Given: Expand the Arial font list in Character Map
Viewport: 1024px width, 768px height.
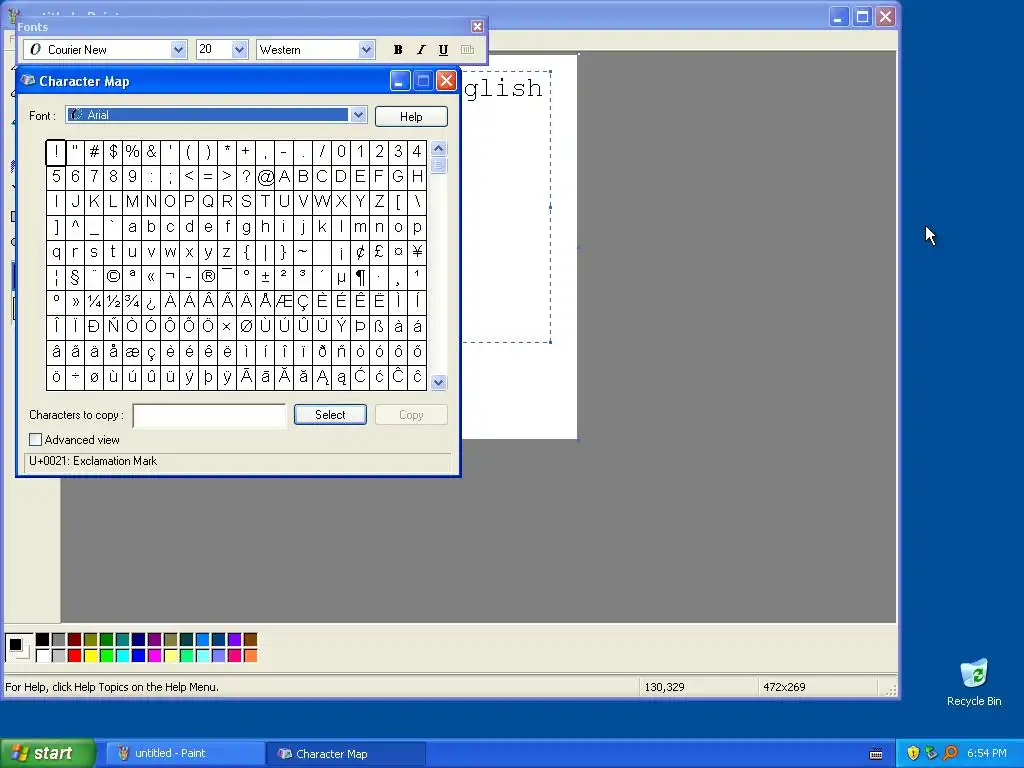Looking at the screenshot, I should coord(358,115).
